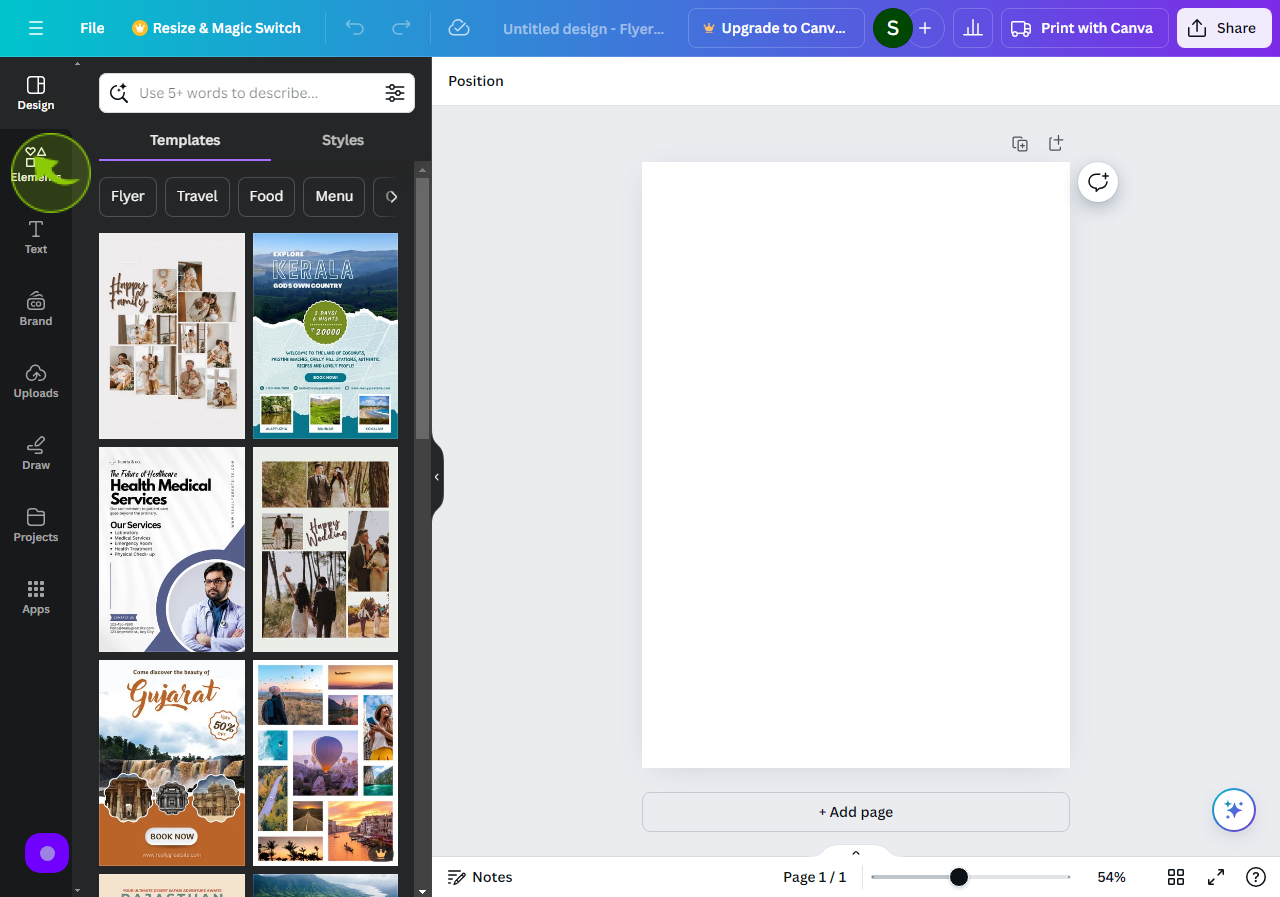Click the Upgrade to Canva button
Image resolution: width=1280 pixels, height=897 pixels.
[776, 28]
